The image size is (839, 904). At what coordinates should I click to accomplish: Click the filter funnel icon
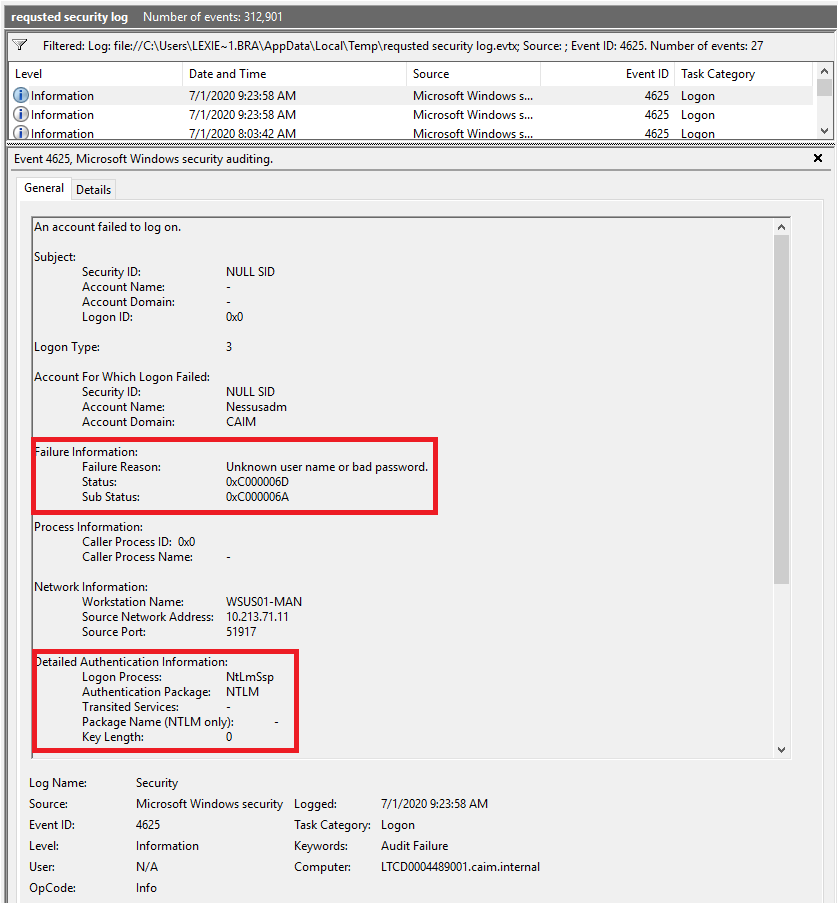tap(19, 46)
